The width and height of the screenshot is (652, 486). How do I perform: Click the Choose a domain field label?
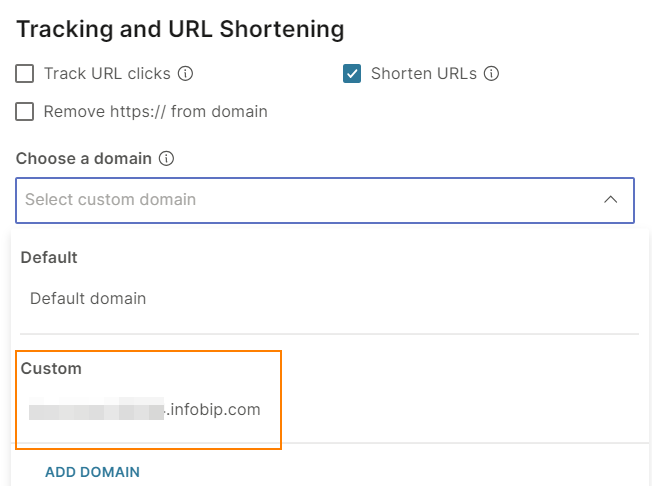84,158
